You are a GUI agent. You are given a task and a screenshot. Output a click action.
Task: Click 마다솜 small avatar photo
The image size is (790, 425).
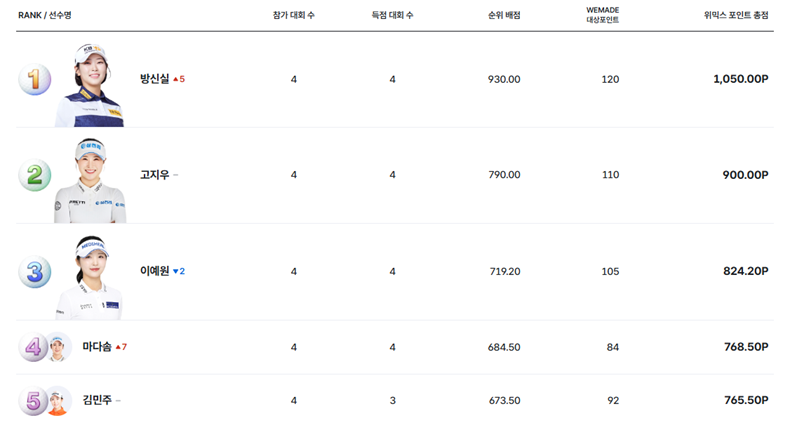[x=59, y=347]
